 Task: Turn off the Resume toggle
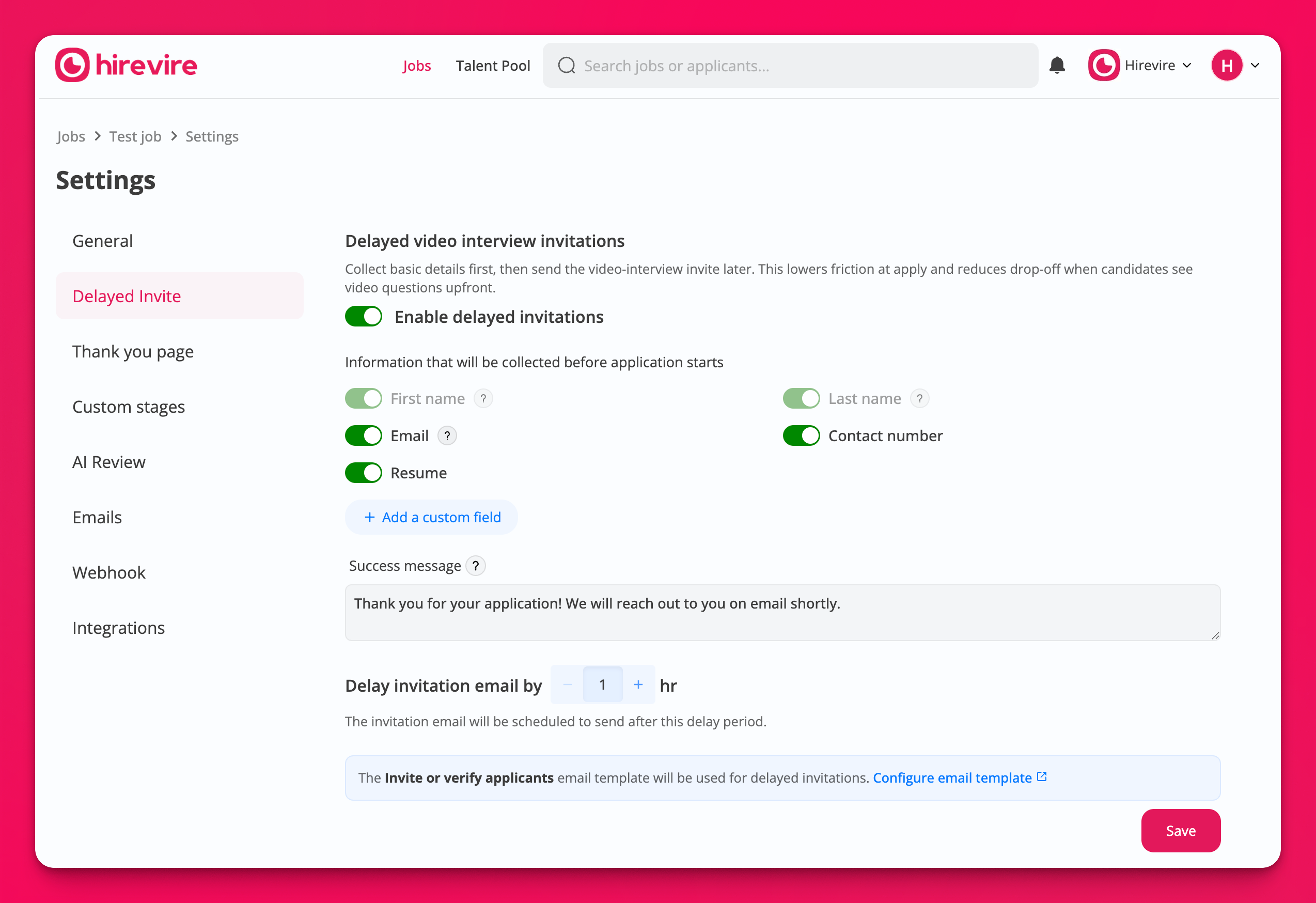[364, 473]
